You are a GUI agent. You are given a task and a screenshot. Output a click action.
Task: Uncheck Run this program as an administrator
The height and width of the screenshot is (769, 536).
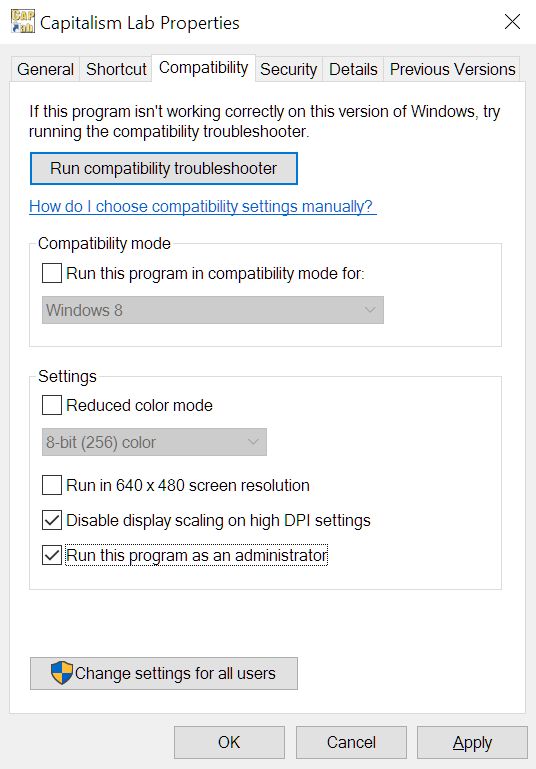[52, 555]
